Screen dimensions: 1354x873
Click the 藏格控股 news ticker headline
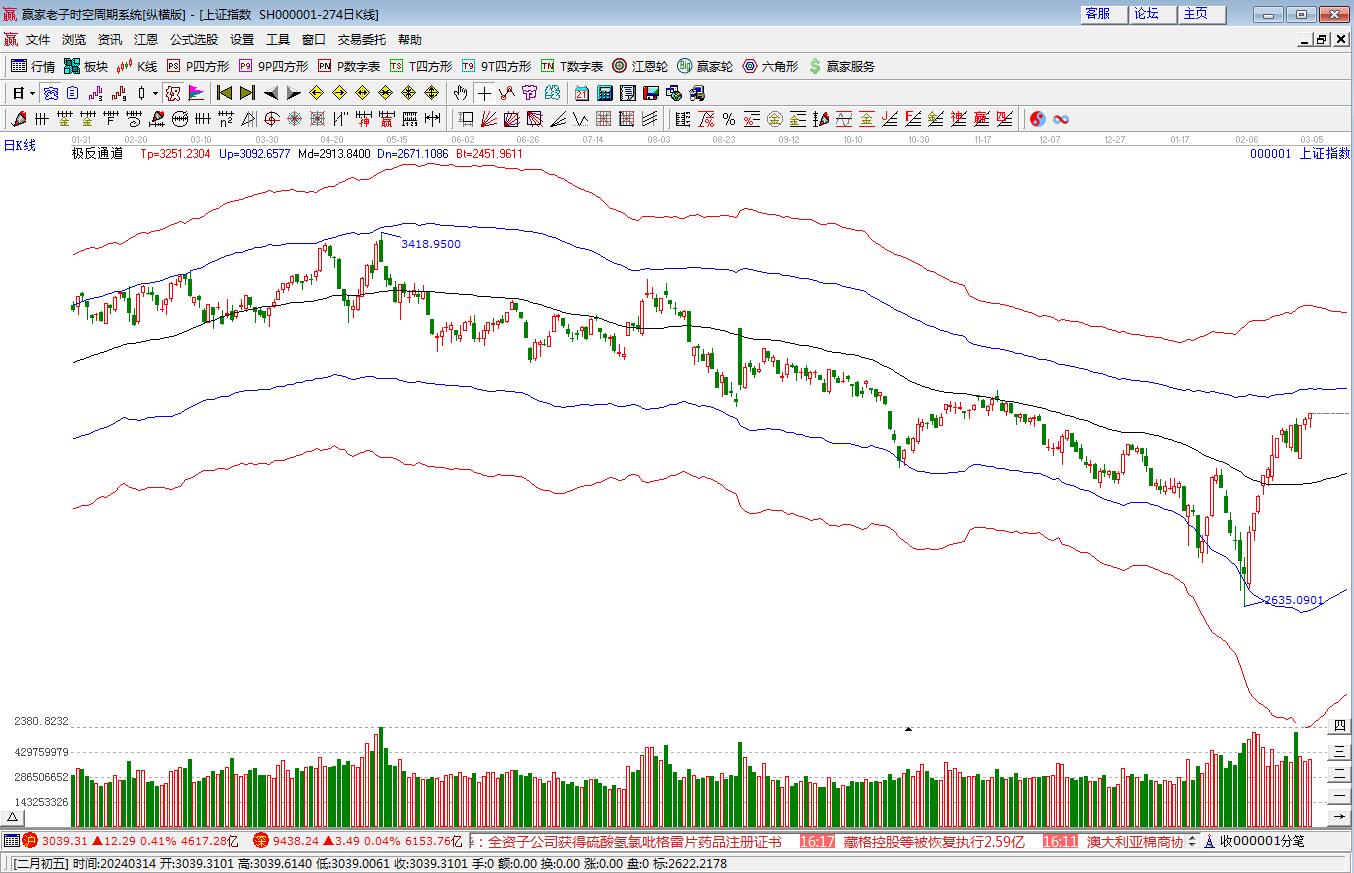point(934,842)
